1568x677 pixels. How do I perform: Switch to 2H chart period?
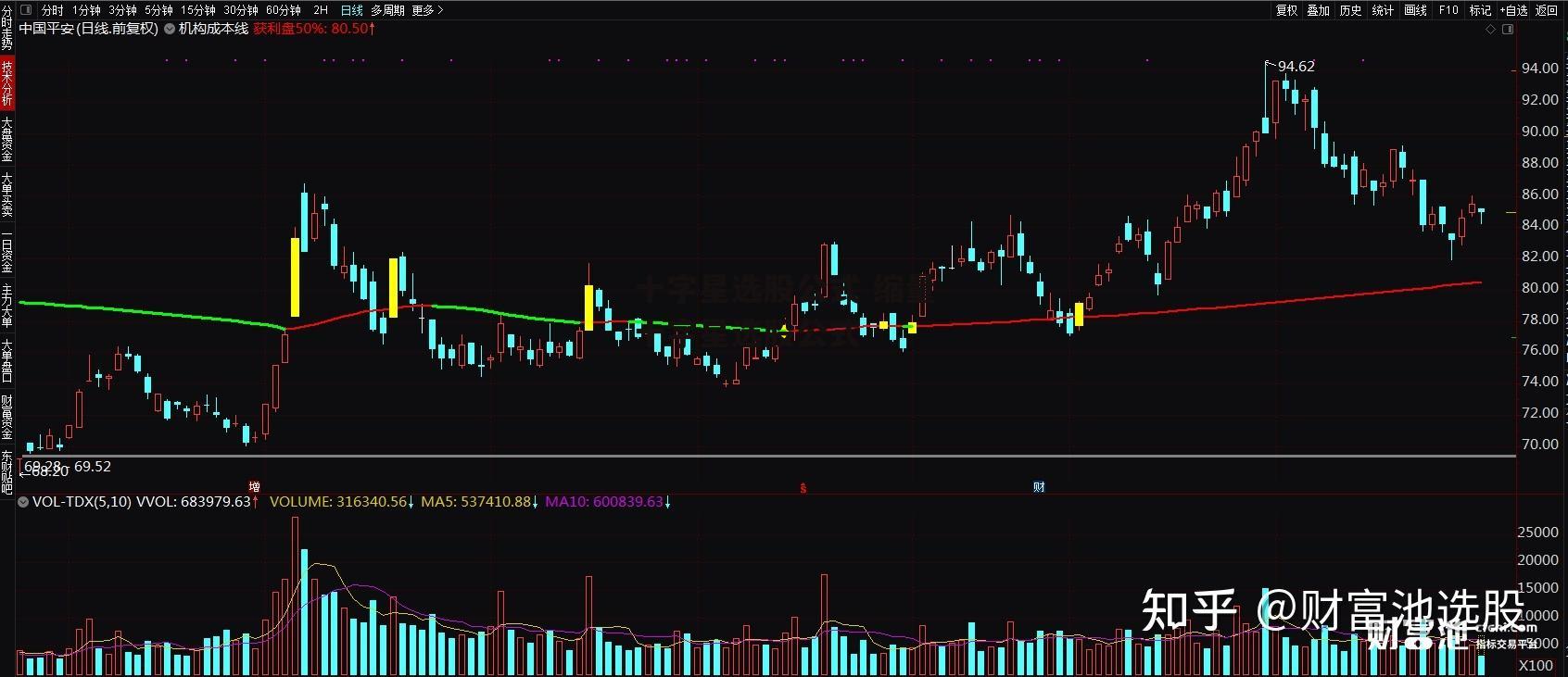click(x=321, y=10)
